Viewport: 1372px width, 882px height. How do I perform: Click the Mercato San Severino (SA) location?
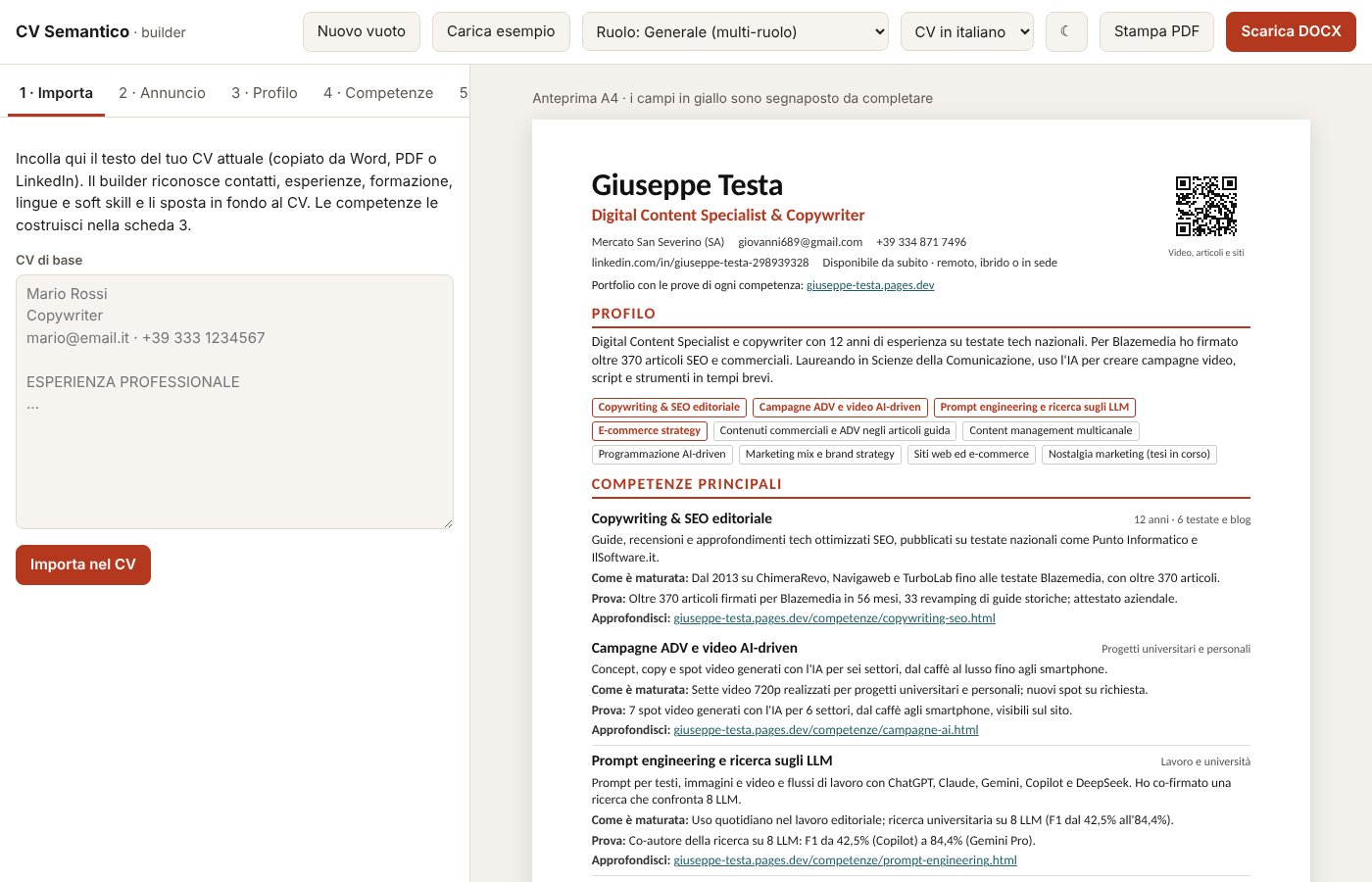[x=659, y=242]
